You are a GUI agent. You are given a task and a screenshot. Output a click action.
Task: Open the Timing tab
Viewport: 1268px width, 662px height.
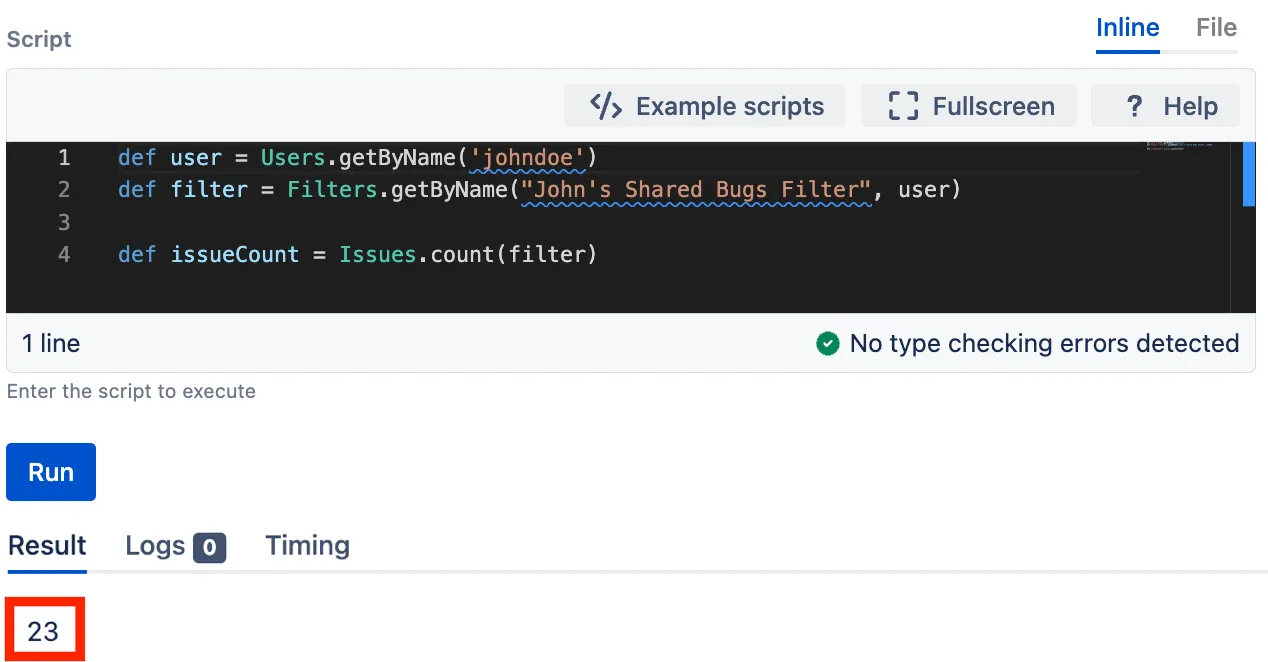[x=307, y=546]
